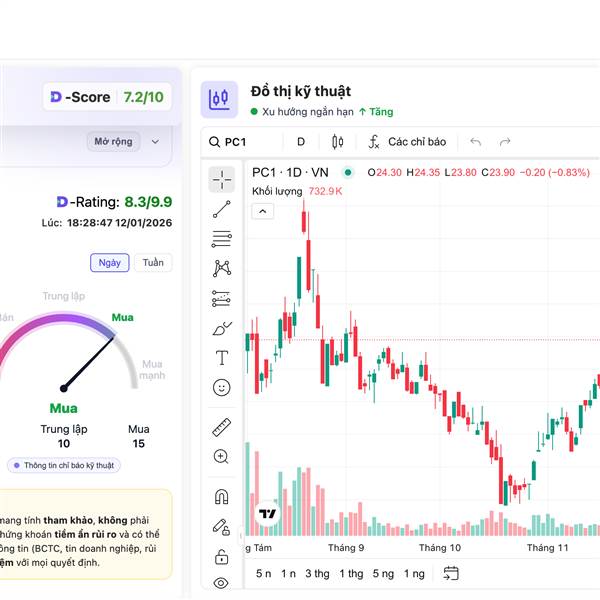Click the zoom in magnifier tool
This screenshot has width=600, height=600.
tap(222, 456)
